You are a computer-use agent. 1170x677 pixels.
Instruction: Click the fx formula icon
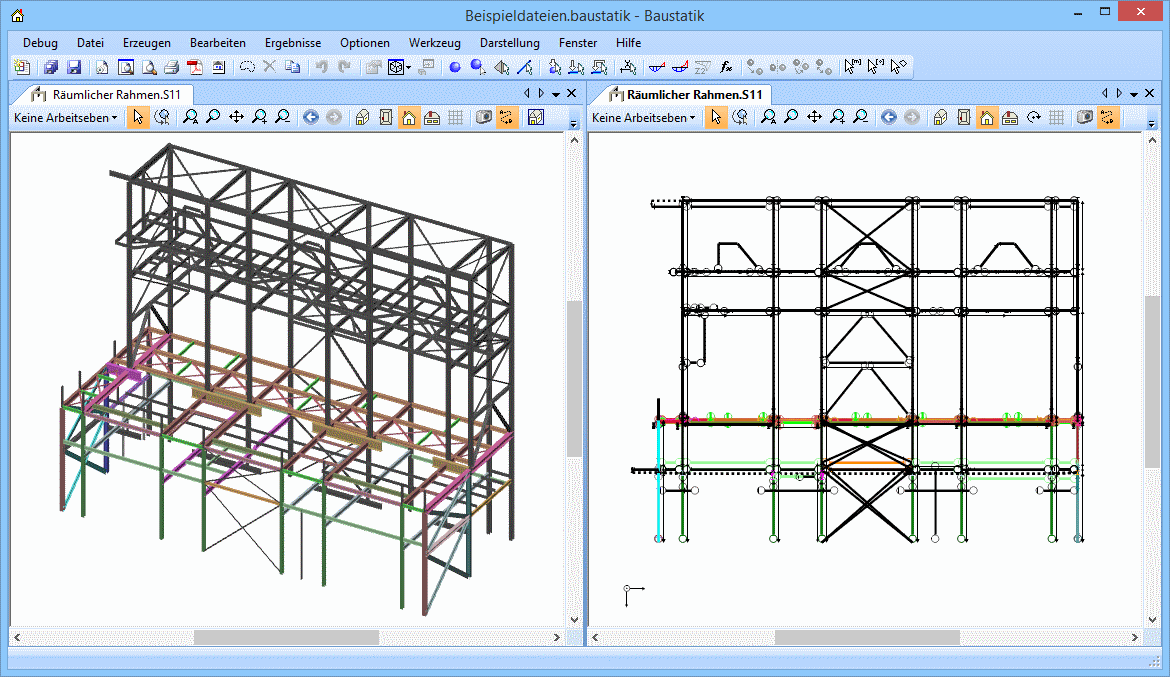(727, 67)
